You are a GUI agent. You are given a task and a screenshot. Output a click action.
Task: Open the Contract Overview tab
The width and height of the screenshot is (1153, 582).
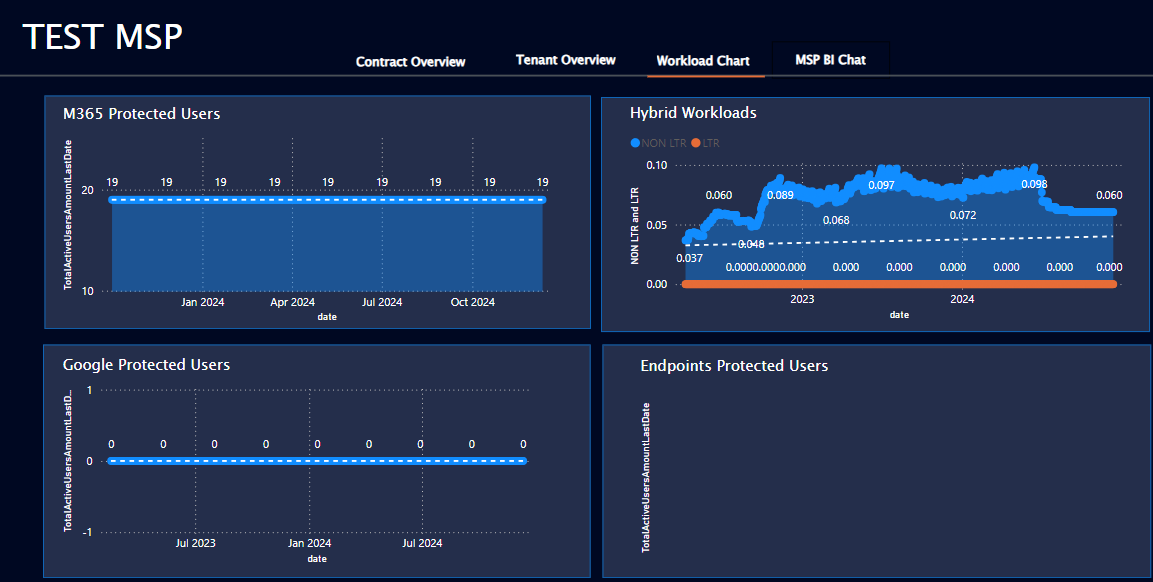click(x=410, y=62)
